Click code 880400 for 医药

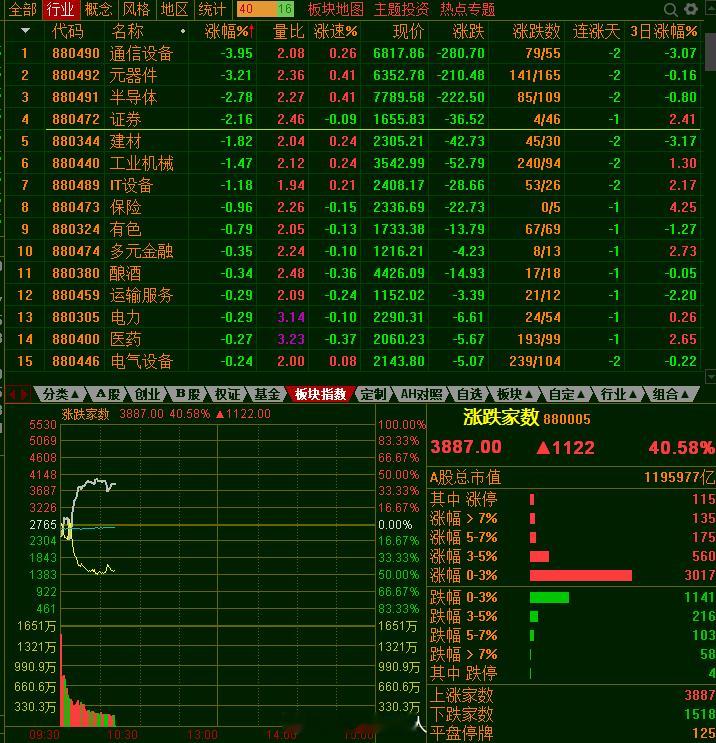[76, 339]
